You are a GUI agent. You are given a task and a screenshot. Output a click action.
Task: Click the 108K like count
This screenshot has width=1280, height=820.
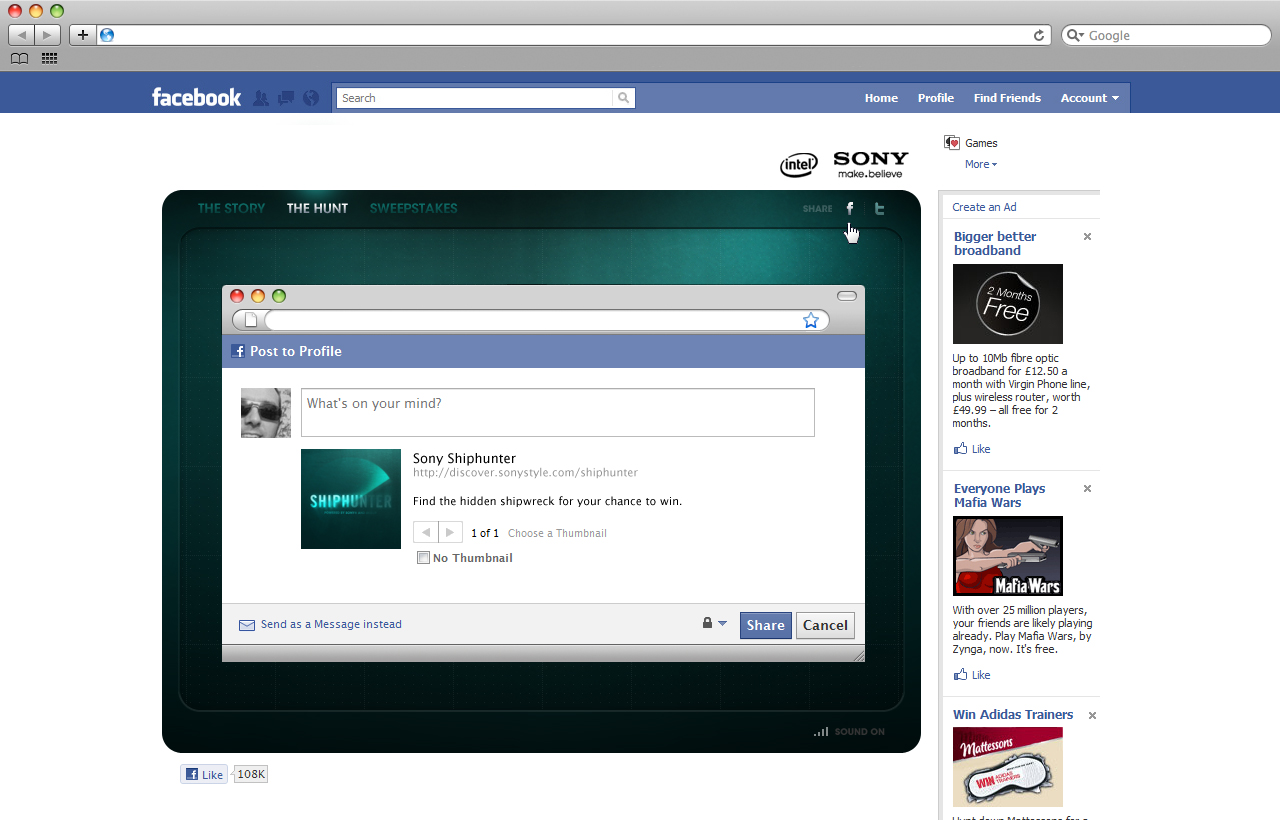(x=251, y=774)
